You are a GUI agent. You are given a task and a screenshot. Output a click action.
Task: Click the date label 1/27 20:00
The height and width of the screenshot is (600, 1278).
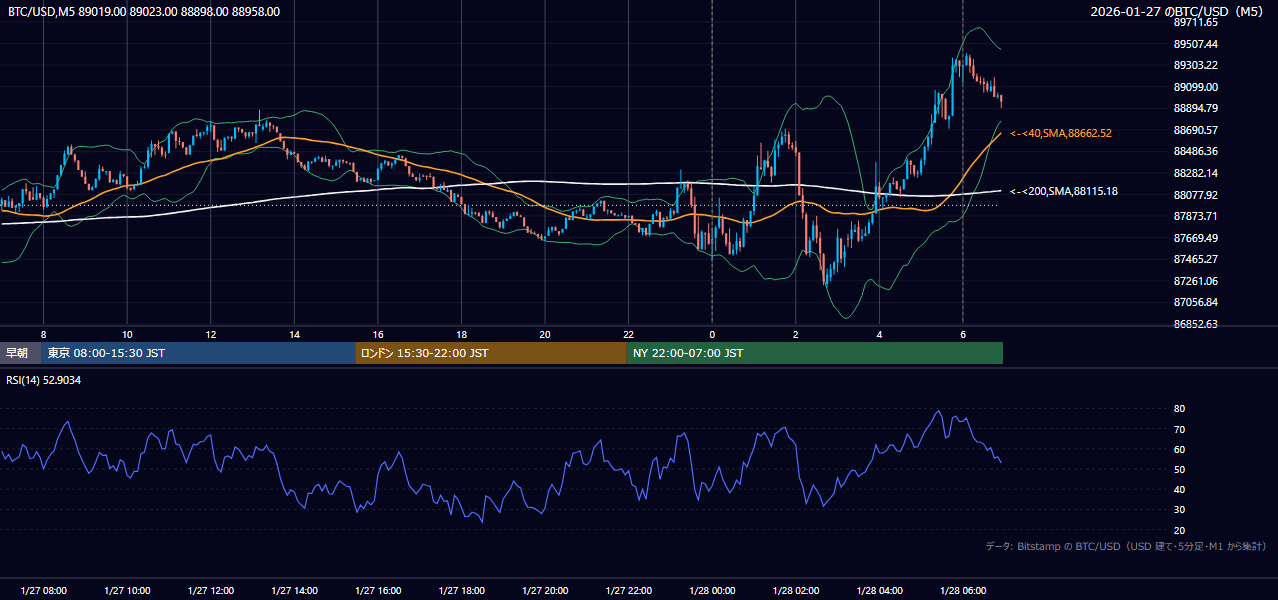pos(545,591)
